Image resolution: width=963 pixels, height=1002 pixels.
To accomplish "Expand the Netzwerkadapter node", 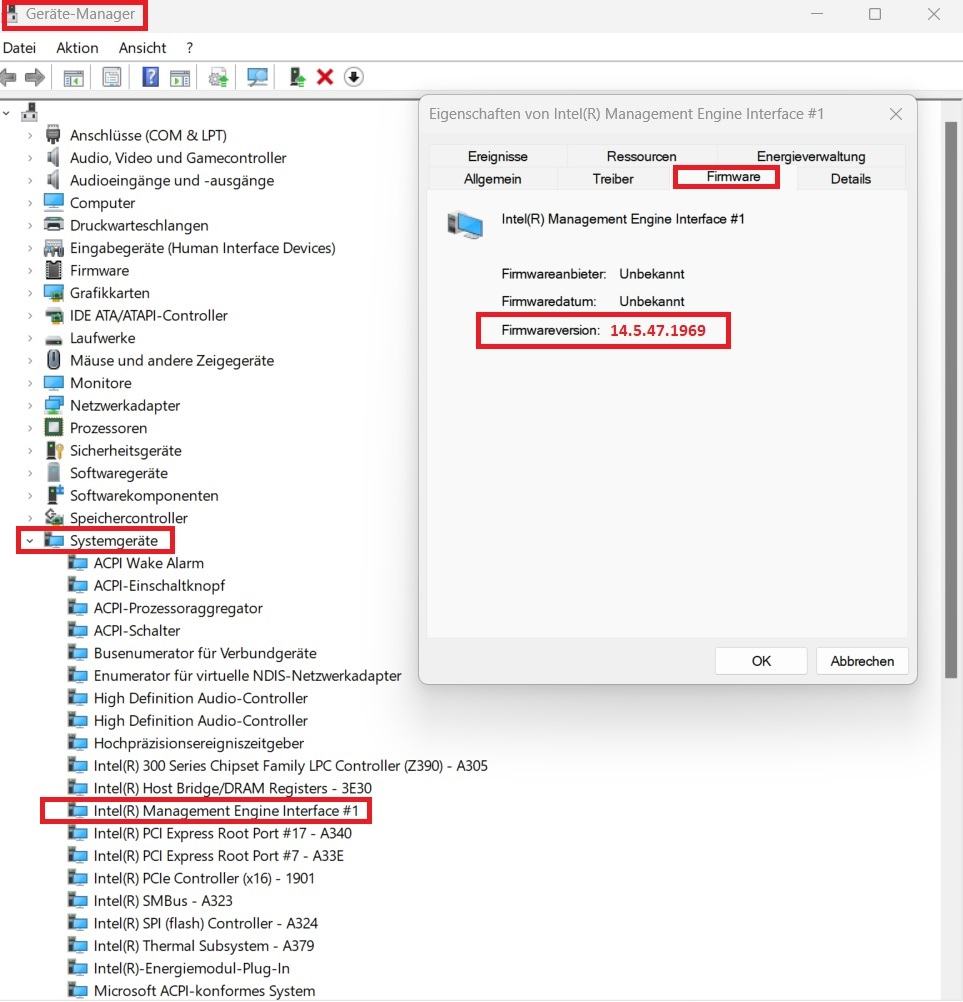I will pos(30,406).
